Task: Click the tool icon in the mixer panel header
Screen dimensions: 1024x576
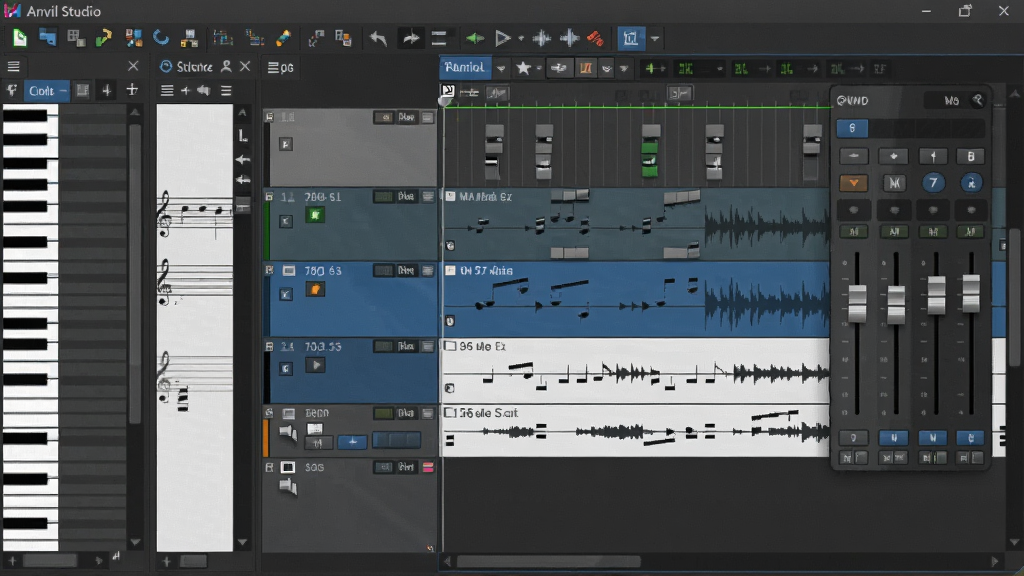Action: click(978, 100)
